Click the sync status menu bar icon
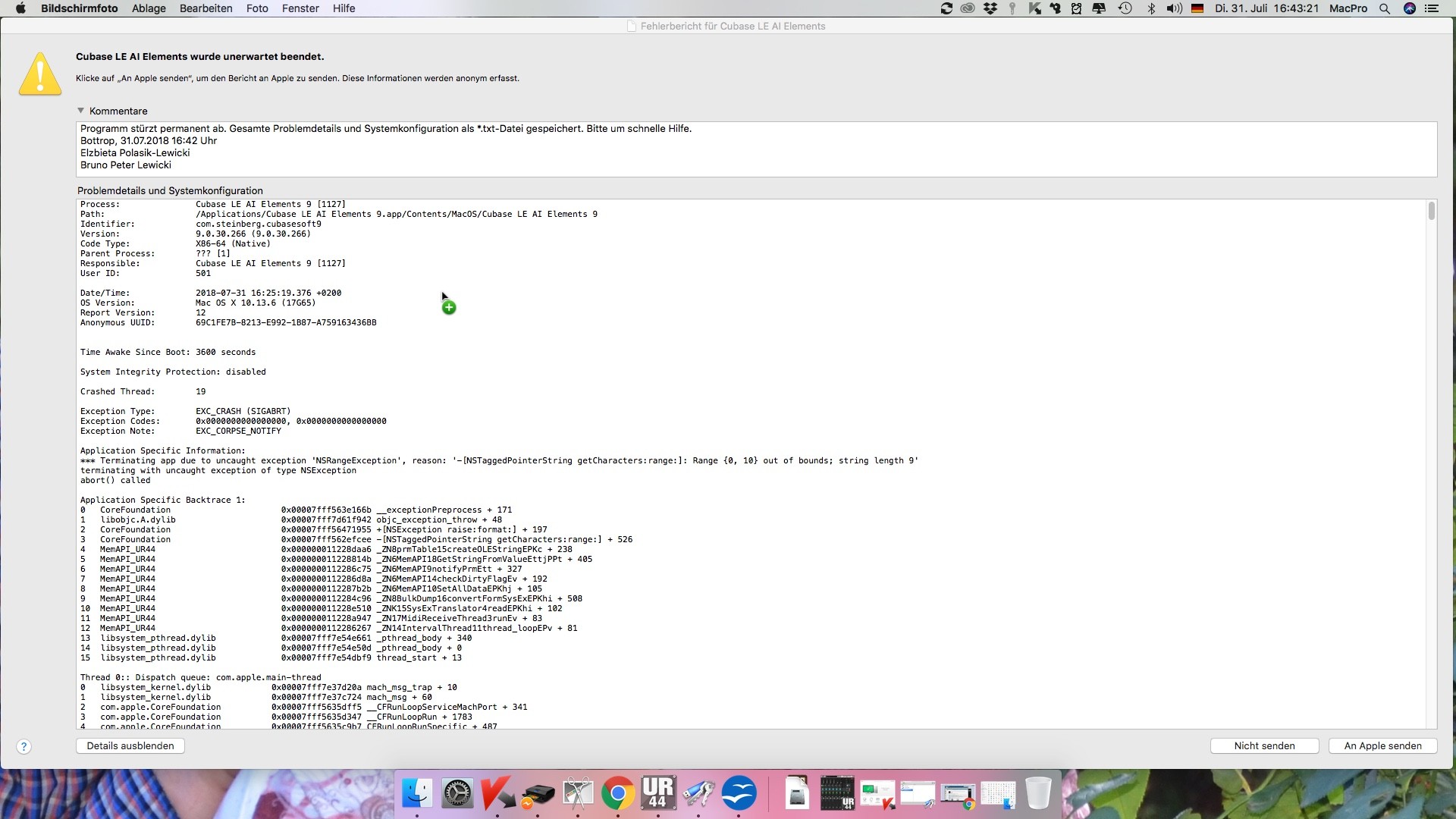The width and height of the screenshot is (1456, 819). point(946,8)
